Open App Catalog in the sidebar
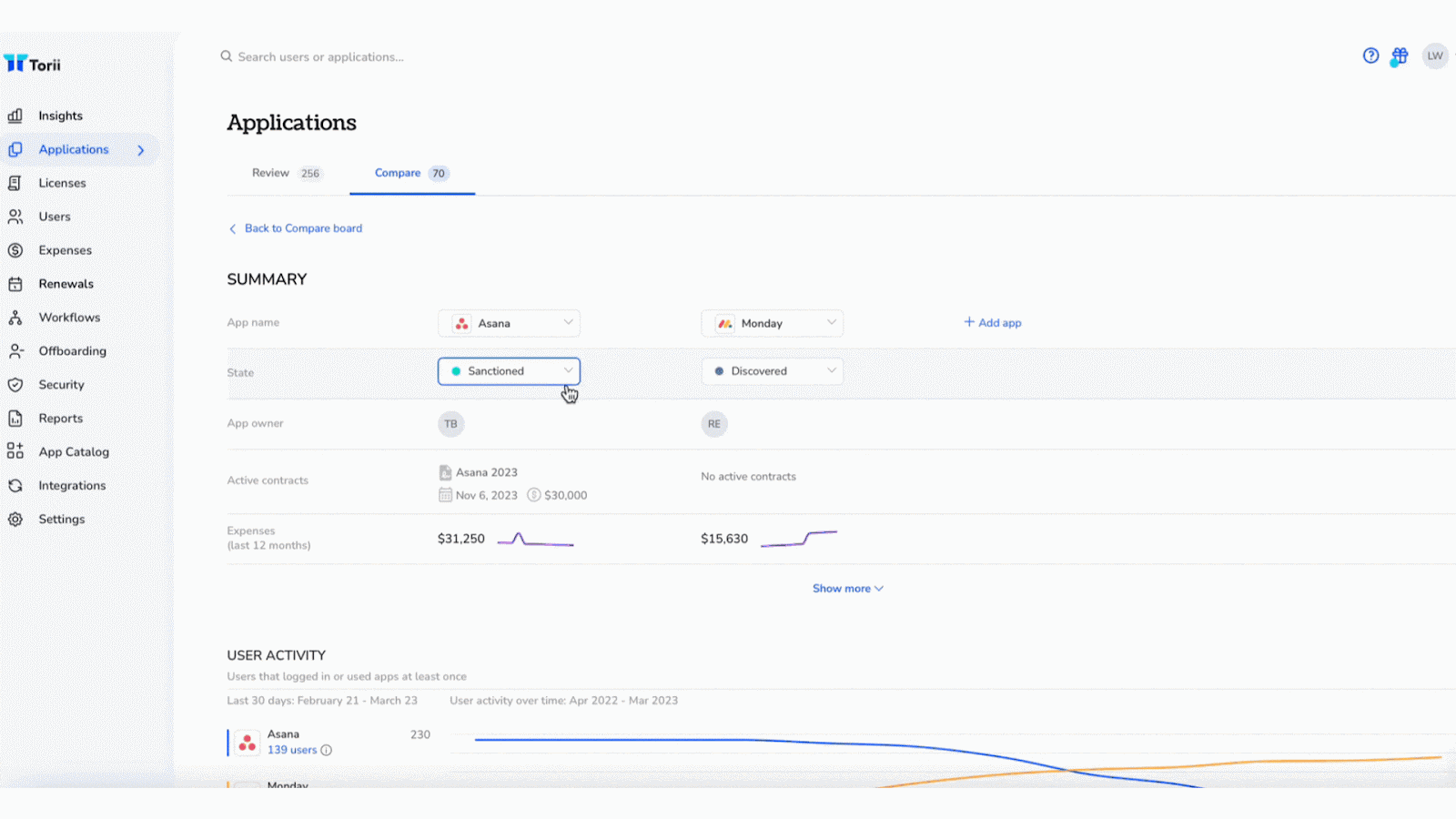 (74, 451)
